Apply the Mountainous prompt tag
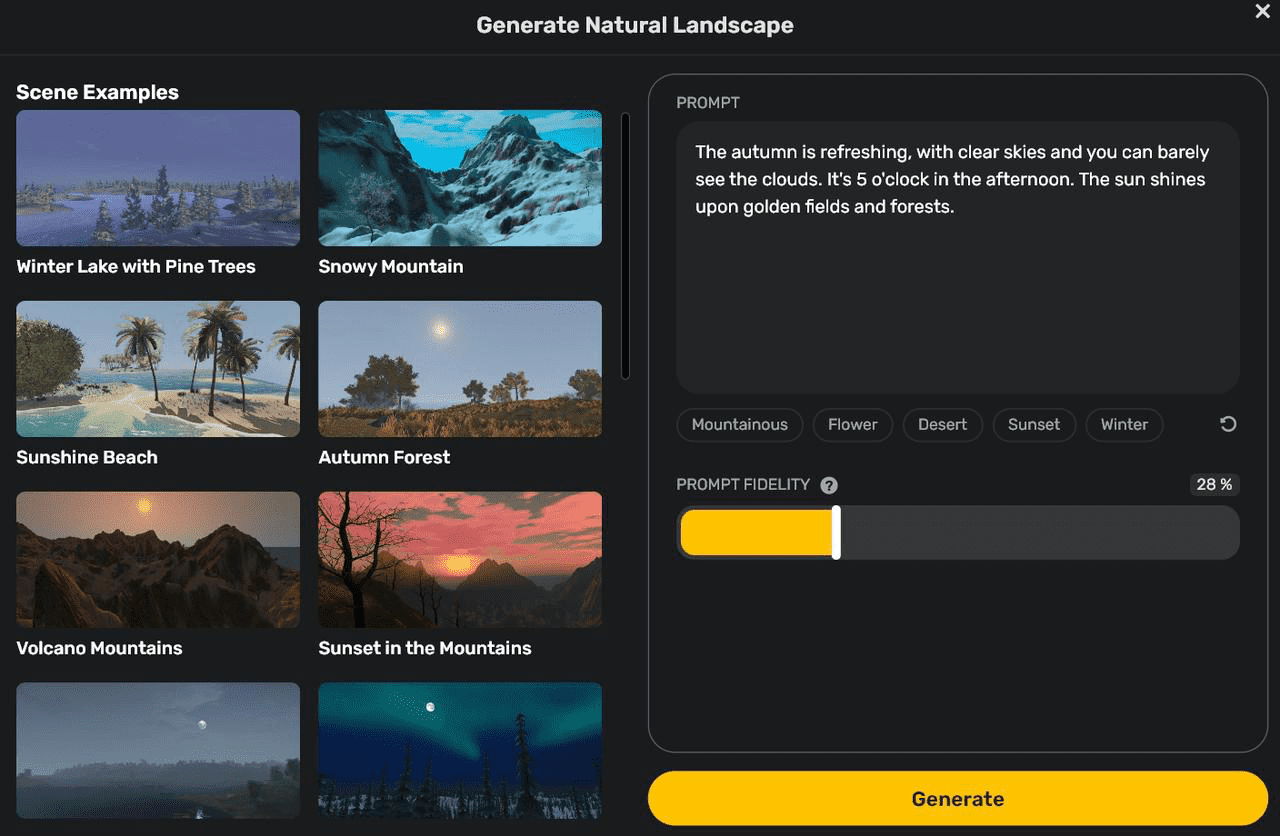Image resolution: width=1280 pixels, height=836 pixels. click(739, 424)
